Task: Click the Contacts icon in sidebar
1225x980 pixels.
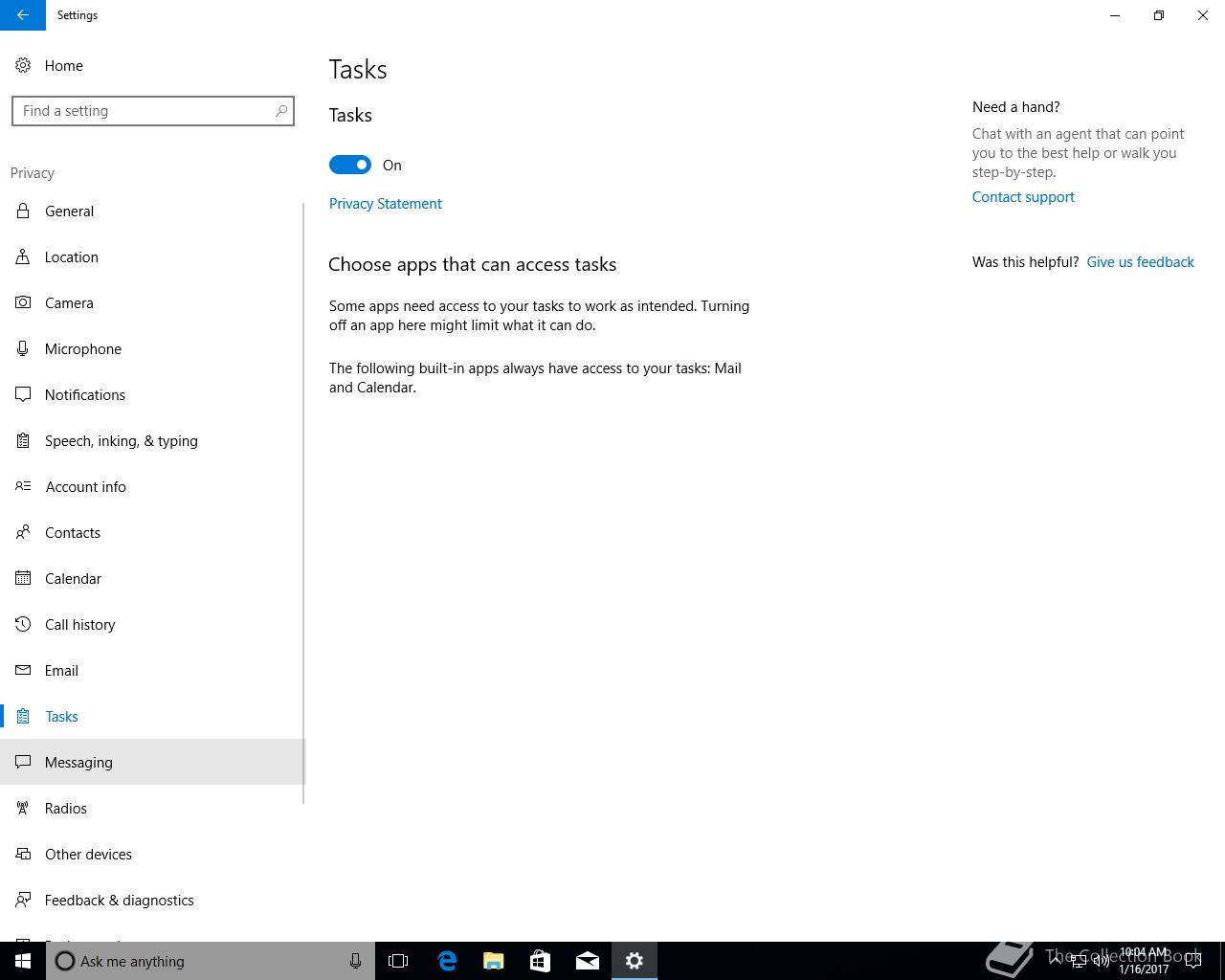Action: click(x=23, y=532)
